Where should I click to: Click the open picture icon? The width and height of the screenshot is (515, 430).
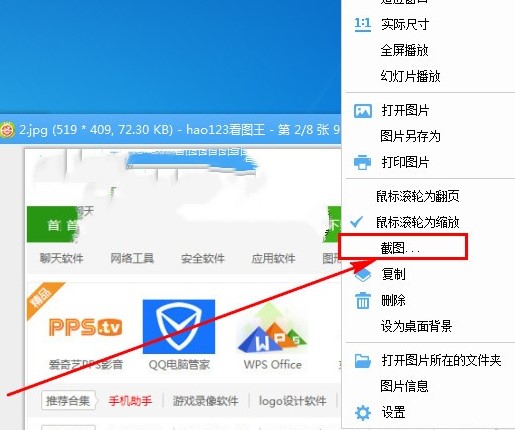tap(363, 111)
